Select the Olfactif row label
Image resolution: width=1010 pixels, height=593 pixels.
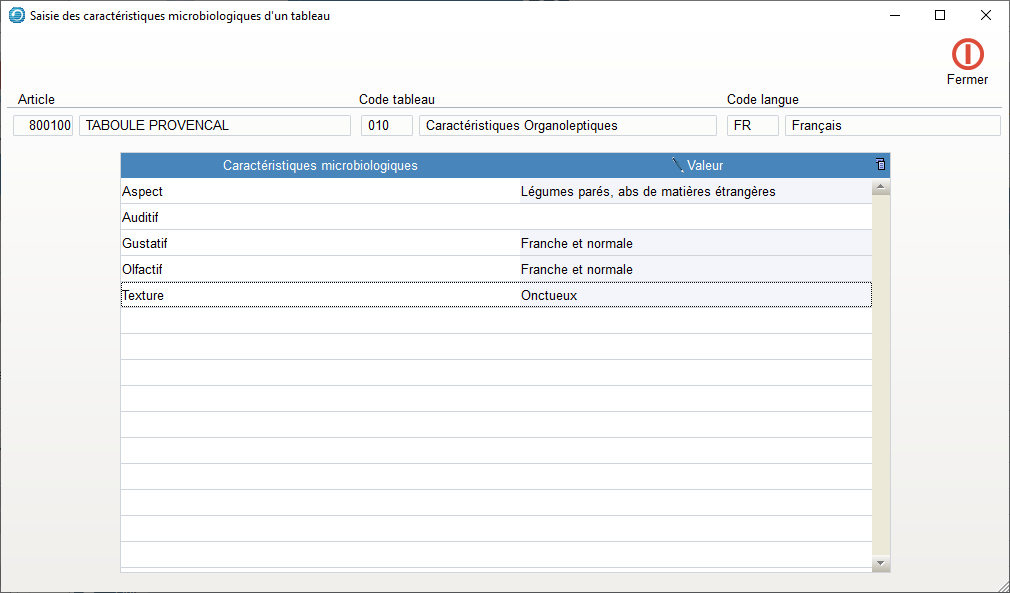click(142, 269)
